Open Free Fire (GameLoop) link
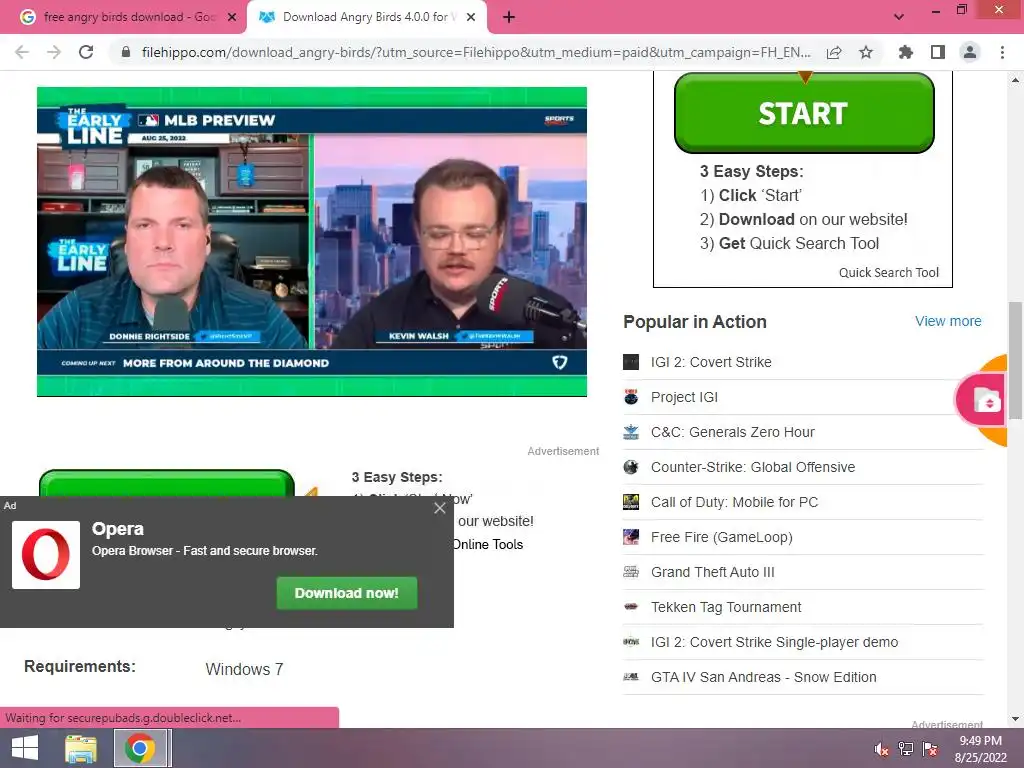This screenshot has width=1024, height=768. [x=721, y=537]
